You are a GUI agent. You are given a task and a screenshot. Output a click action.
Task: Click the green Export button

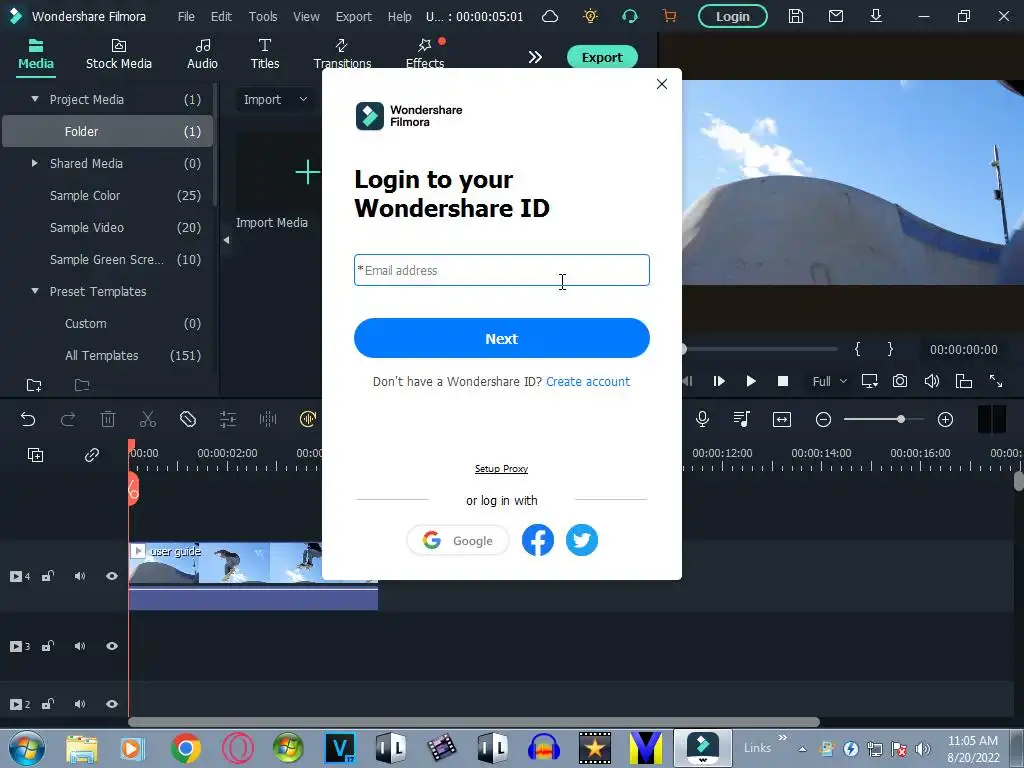pos(601,57)
